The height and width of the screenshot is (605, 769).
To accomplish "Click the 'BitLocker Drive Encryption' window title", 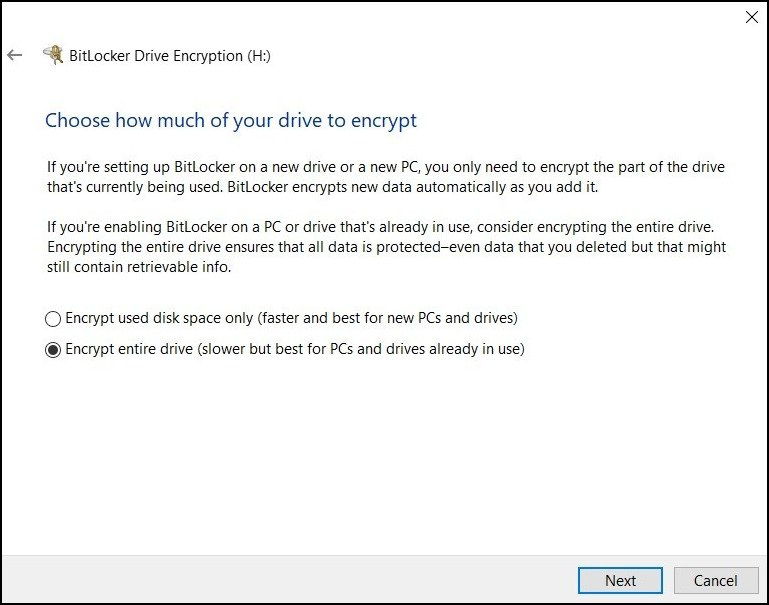I will [x=156, y=56].
